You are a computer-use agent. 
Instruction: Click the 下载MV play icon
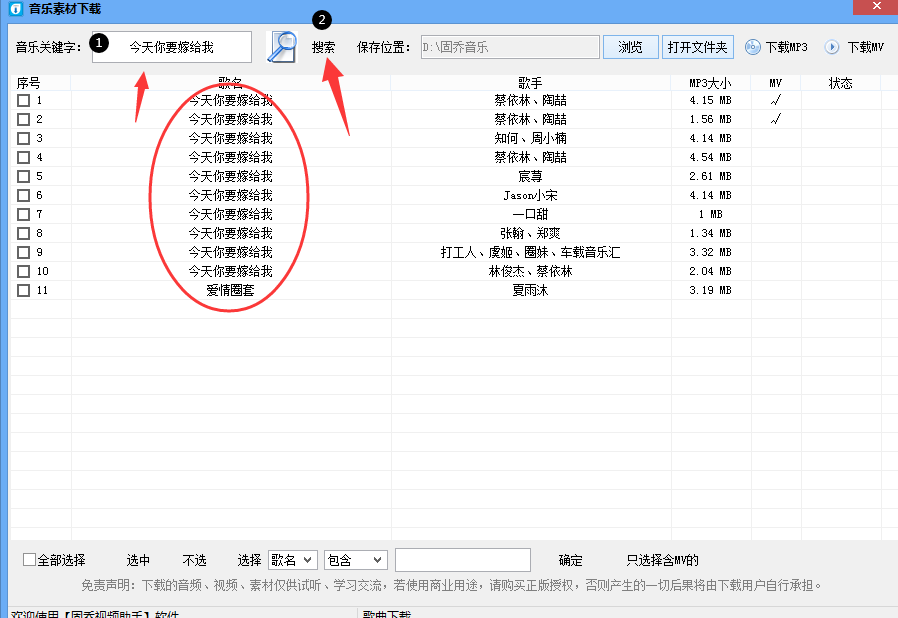[831, 46]
